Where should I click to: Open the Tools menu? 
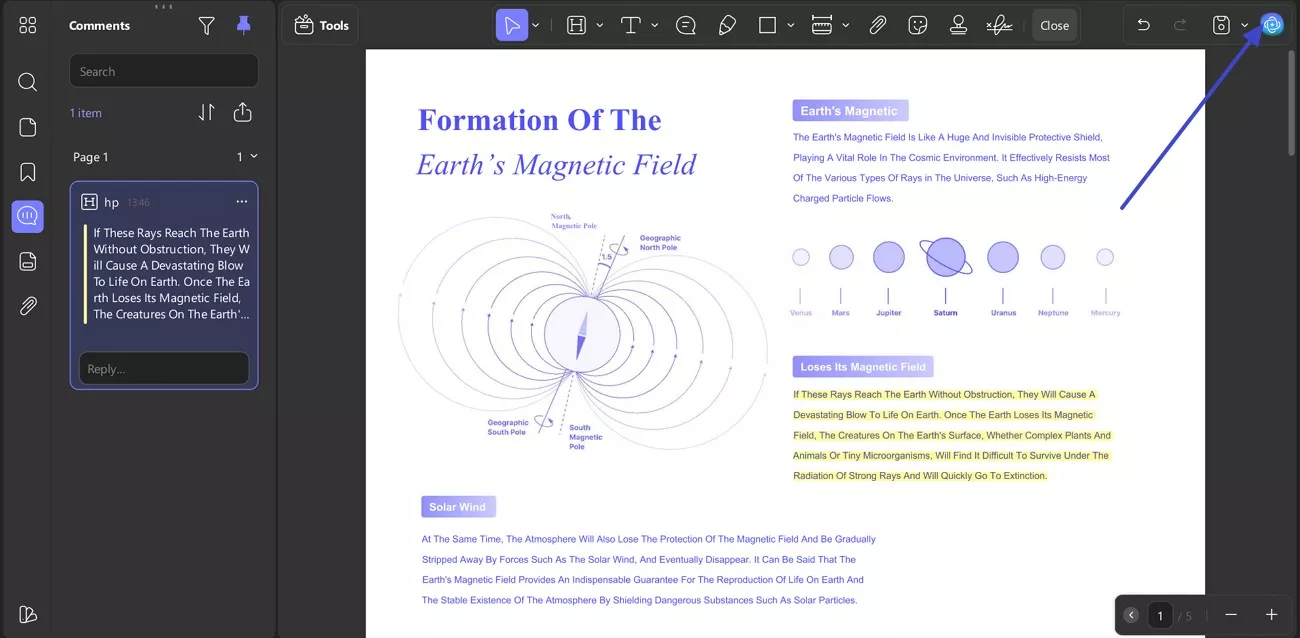point(321,26)
